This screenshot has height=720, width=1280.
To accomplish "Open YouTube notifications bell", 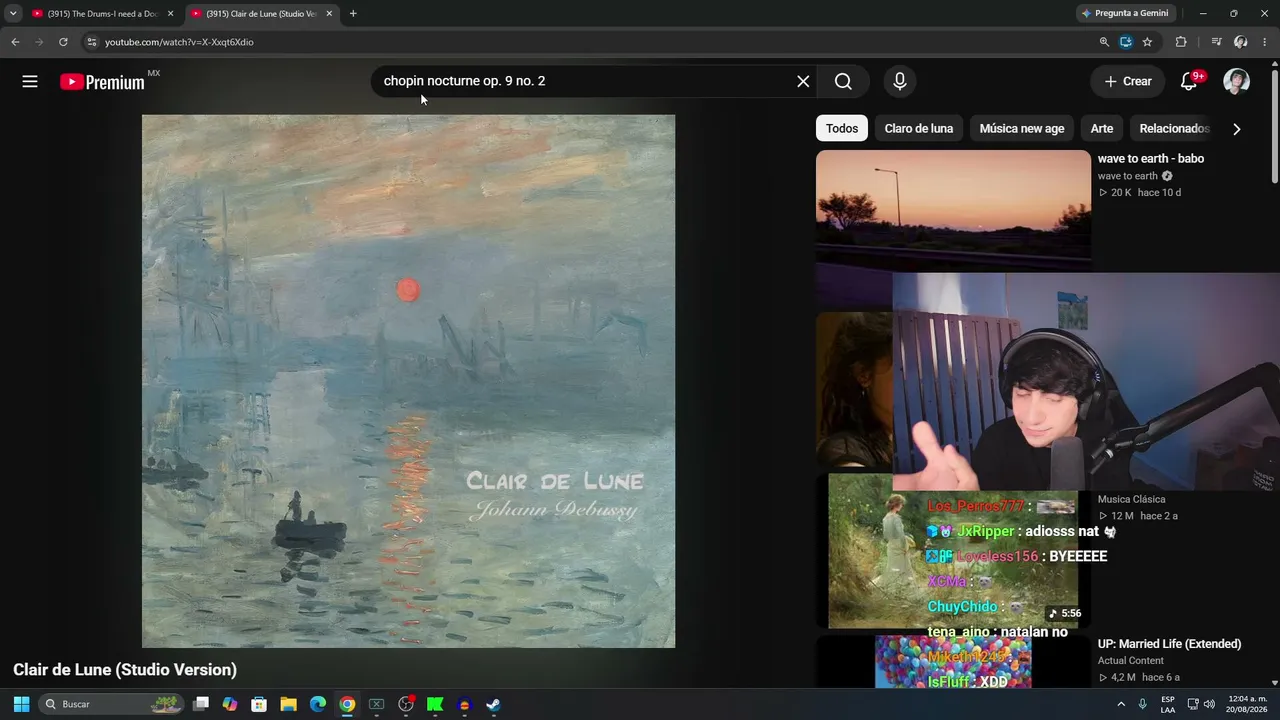I will pyautogui.click(x=1189, y=82).
